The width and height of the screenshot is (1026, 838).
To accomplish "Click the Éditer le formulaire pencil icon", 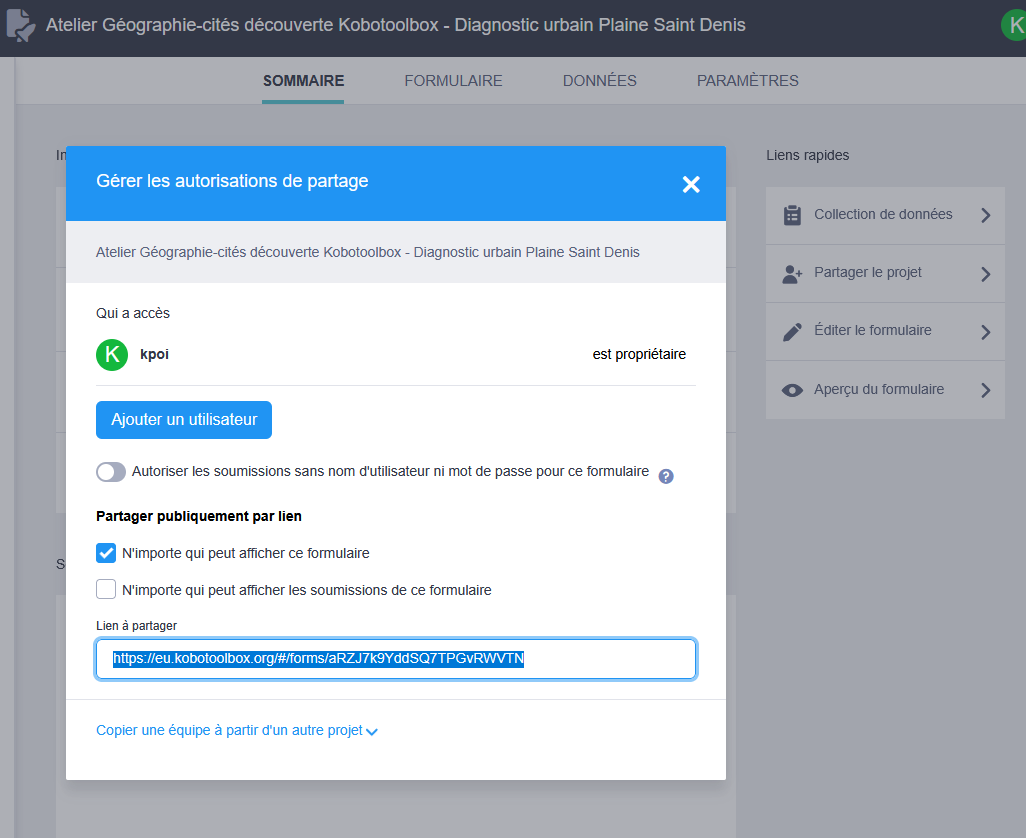I will pos(792,332).
